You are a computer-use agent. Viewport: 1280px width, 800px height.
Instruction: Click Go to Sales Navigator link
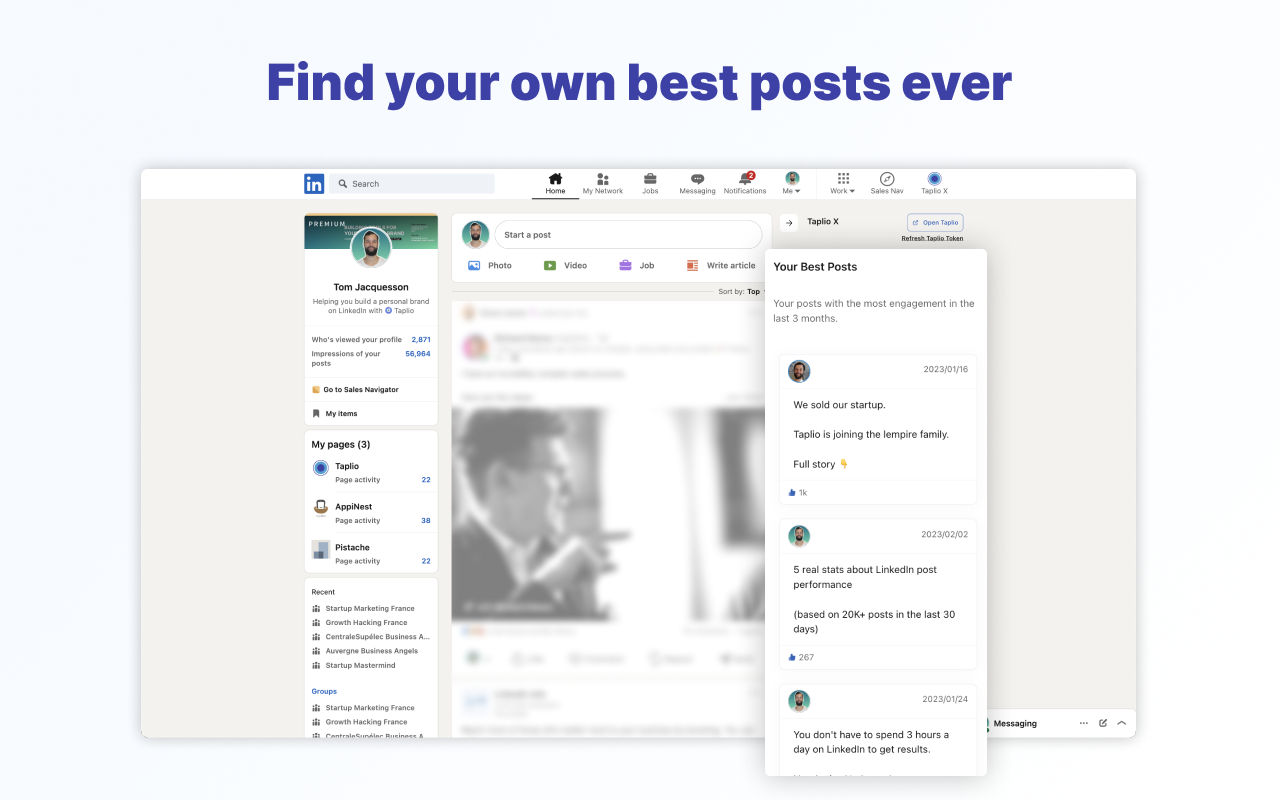tap(355, 390)
